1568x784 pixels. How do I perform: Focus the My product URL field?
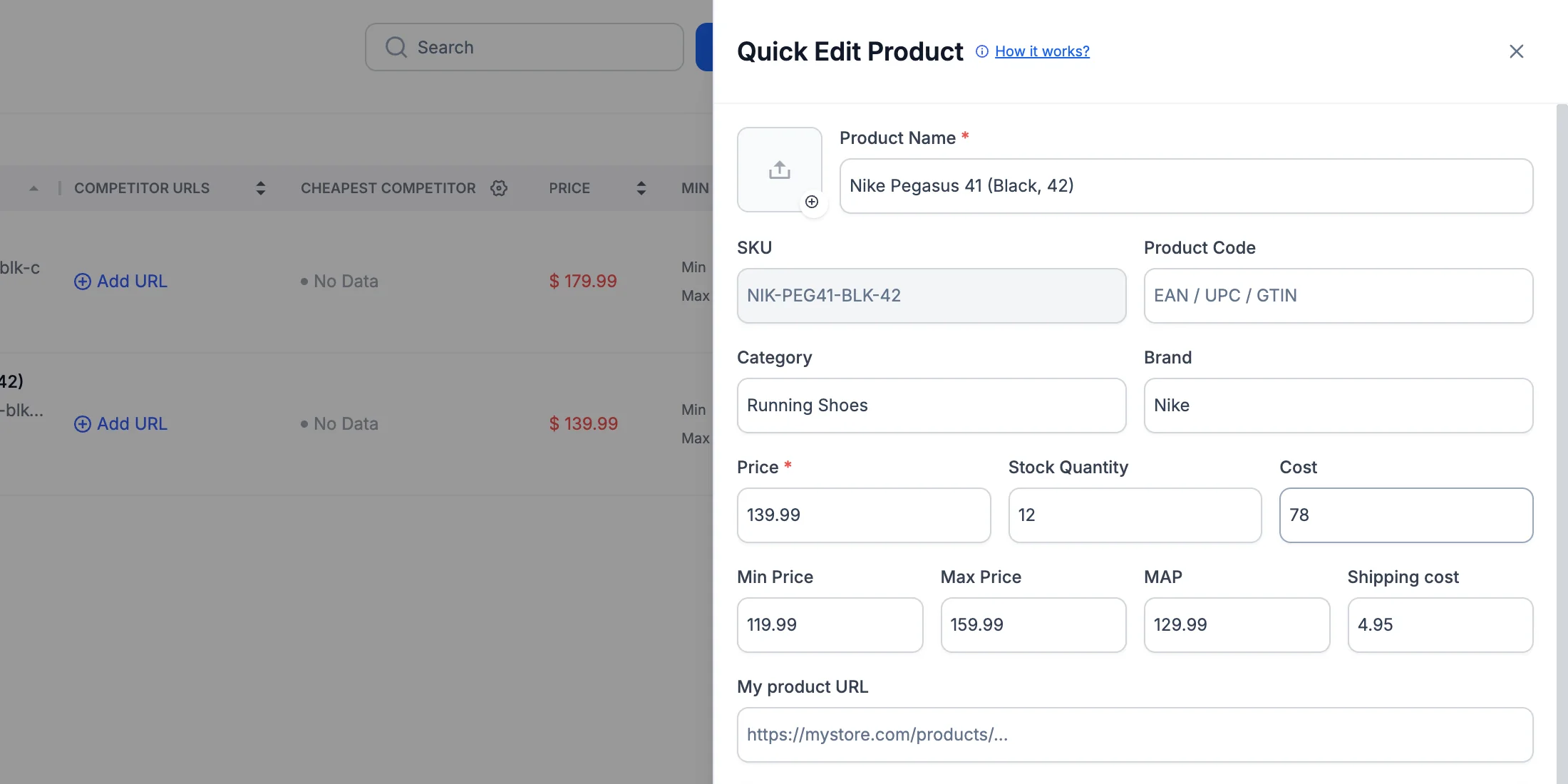point(1135,735)
